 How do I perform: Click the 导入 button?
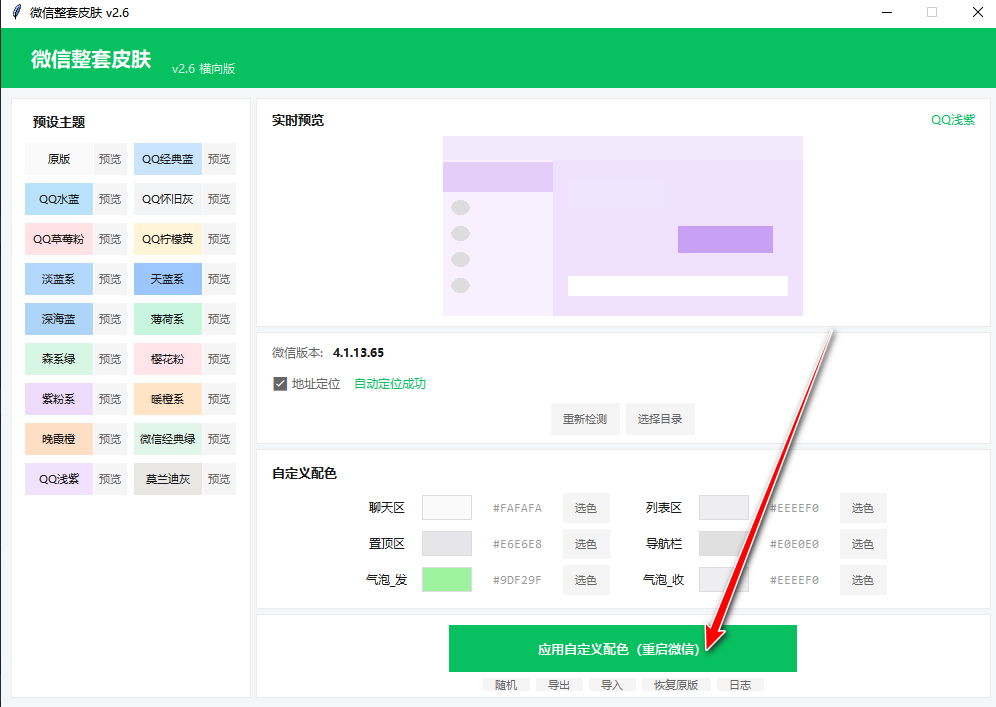[x=612, y=685]
